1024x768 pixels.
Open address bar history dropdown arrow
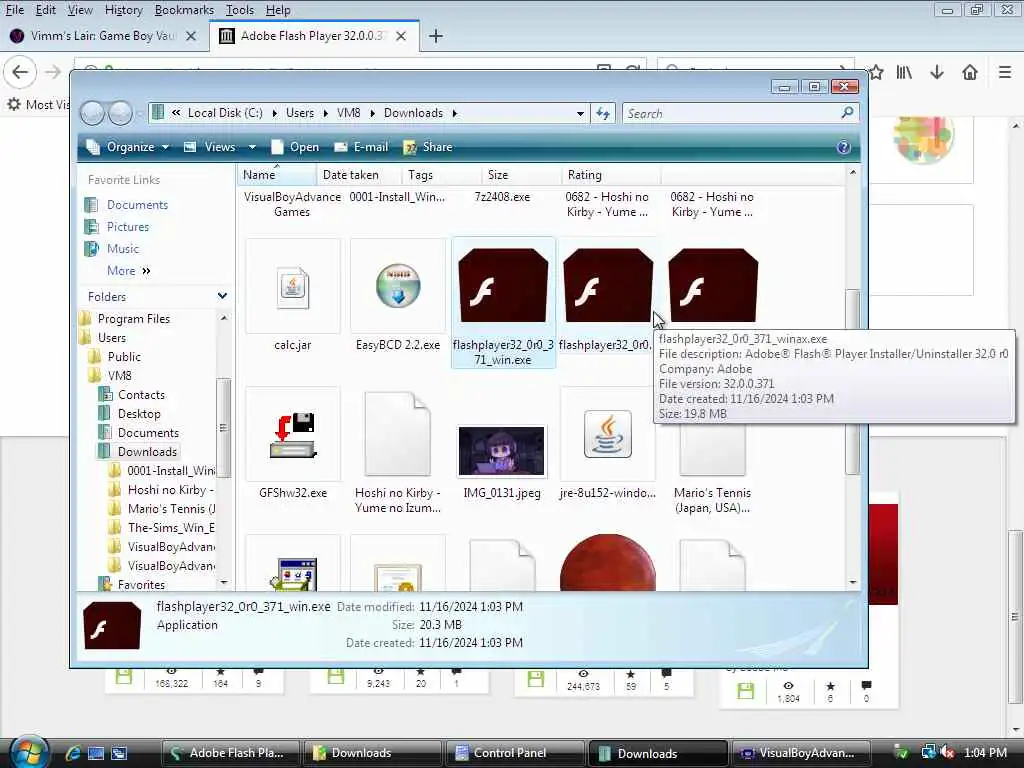[x=580, y=114]
